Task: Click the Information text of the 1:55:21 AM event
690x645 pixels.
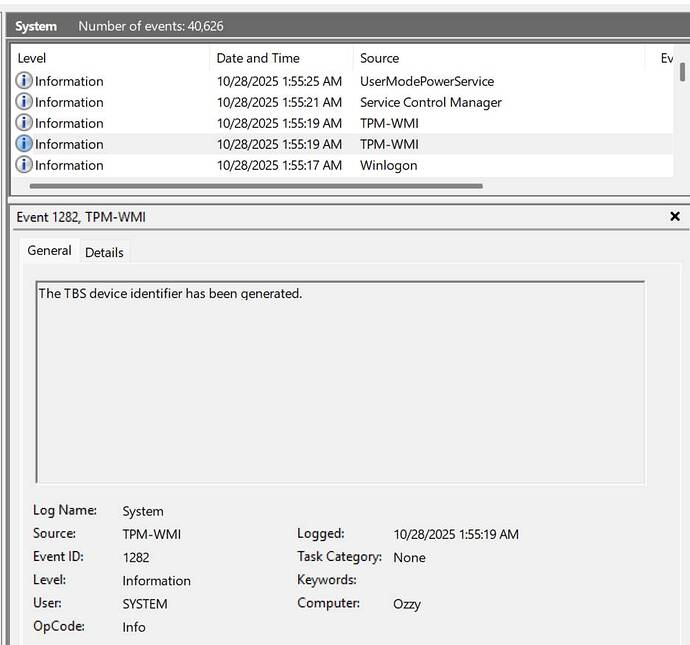Action: coord(69,102)
